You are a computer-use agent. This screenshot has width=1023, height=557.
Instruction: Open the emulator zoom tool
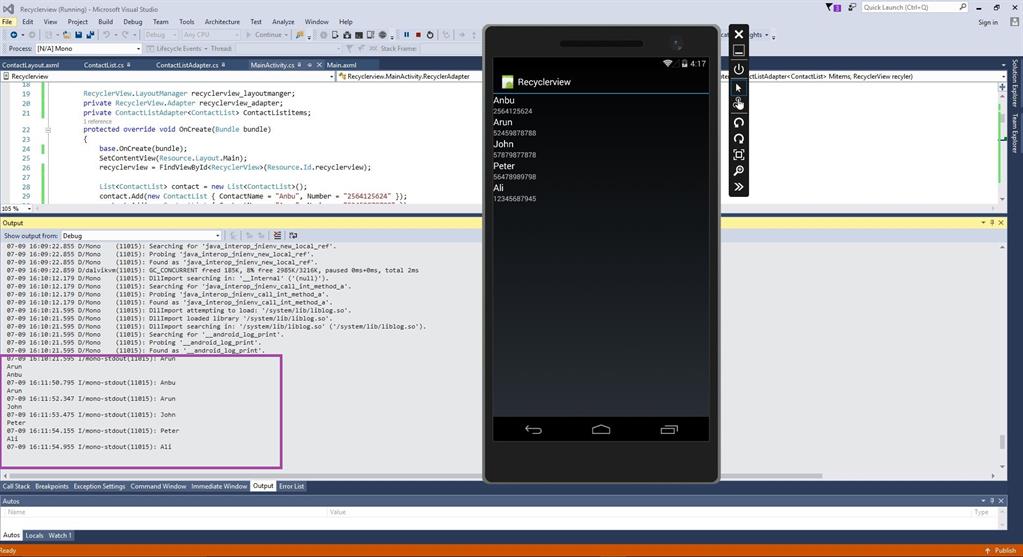(738, 171)
